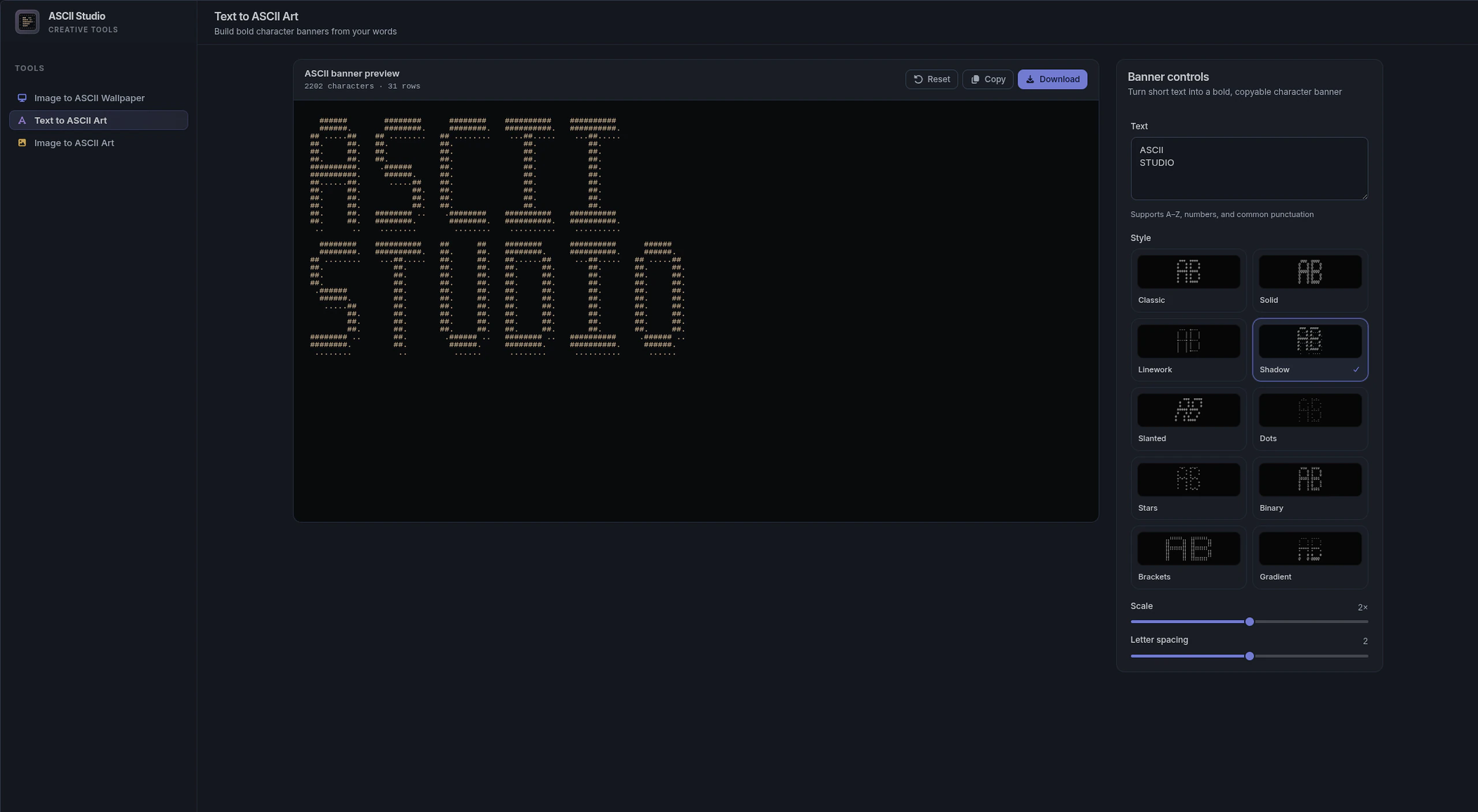
Task: Click the 'Banner controls' heading
Action: click(x=1168, y=77)
